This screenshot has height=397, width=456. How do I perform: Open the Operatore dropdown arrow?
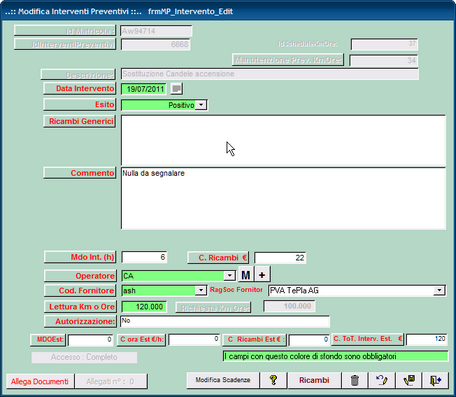pos(230,276)
